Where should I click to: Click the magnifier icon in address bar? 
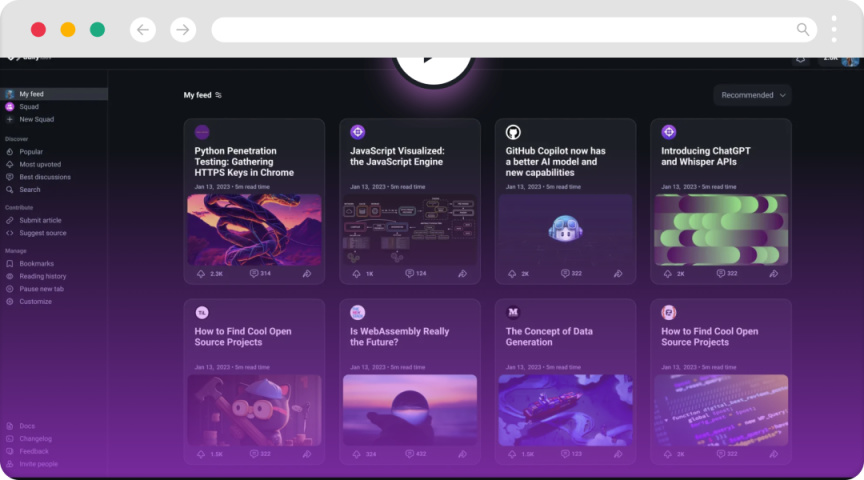point(803,29)
